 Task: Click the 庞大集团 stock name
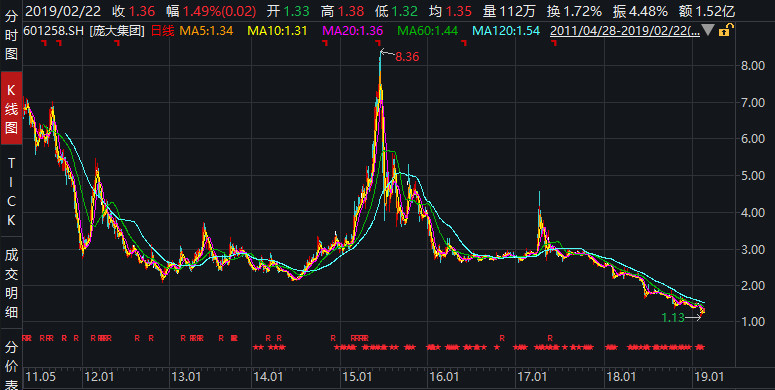click(x=117, y=31)
